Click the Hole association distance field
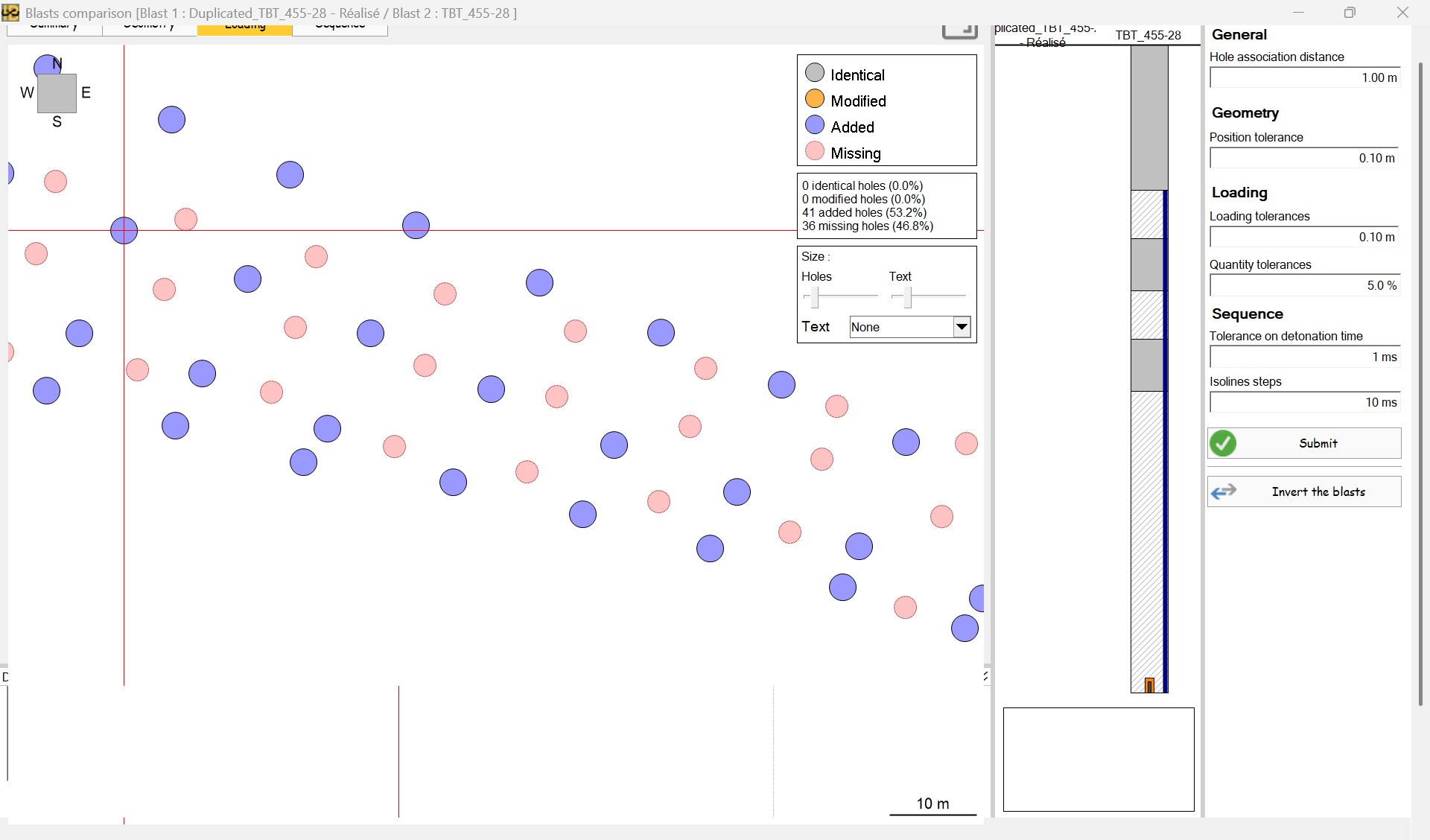The height and width of the screenshot is (840, 1430). click(x=1304, y=77)
